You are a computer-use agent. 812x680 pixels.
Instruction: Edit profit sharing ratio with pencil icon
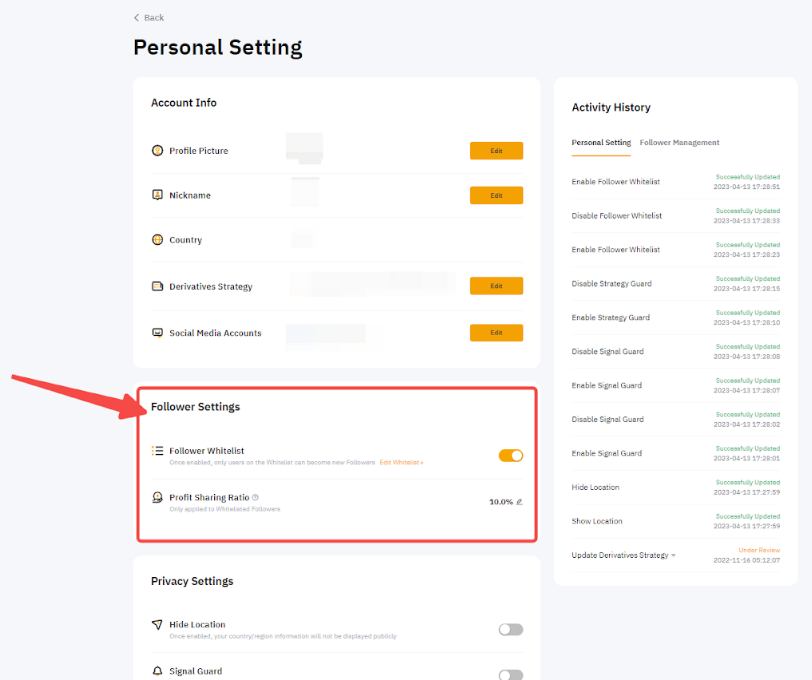click(x=519, y=502)
